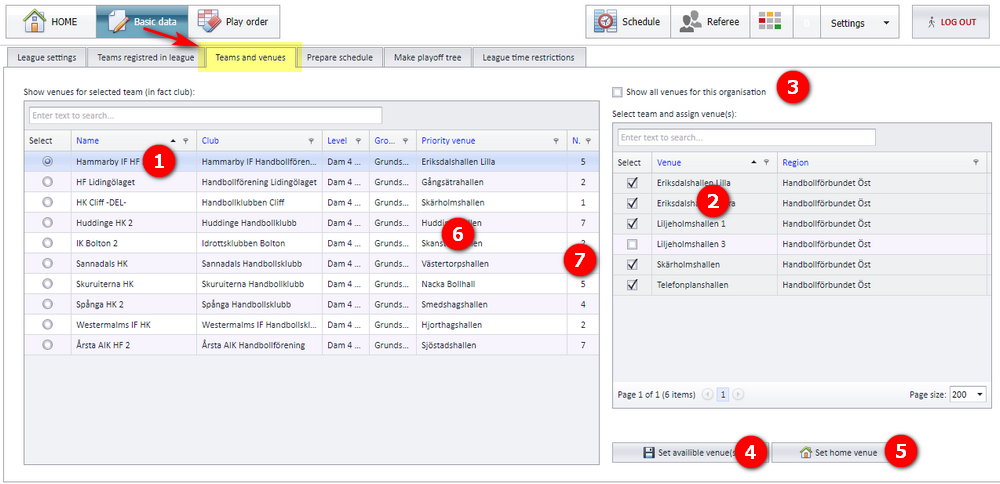
Task: Uncheck Skärholmshallen venue checkbox
Action: point(632,264)
